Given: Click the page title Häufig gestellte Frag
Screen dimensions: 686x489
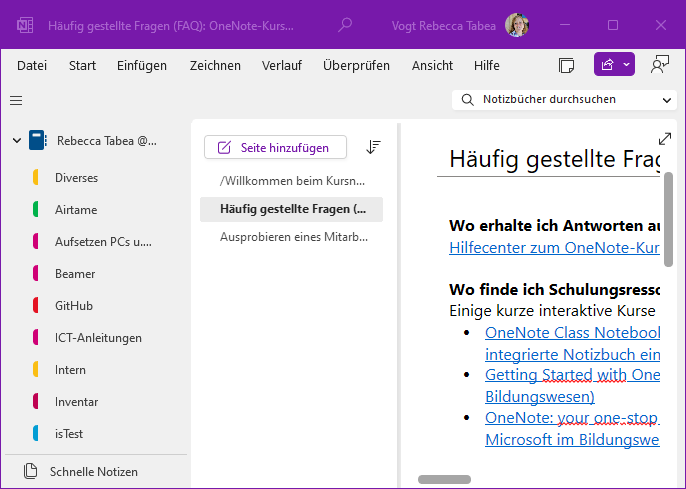Looking at the screenshot, I should click(x=554, y=159).
